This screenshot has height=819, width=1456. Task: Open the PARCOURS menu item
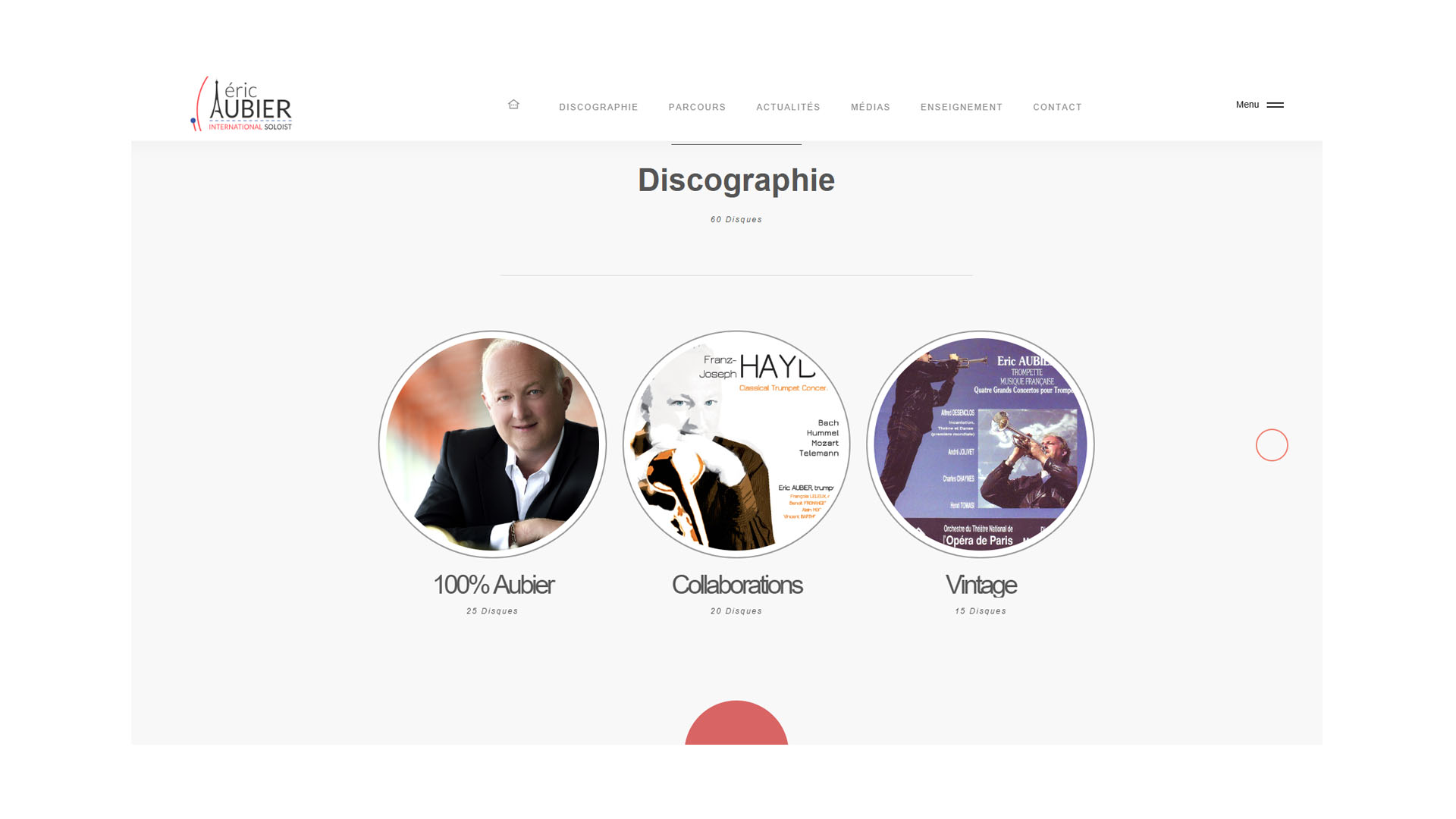[697, 107]
